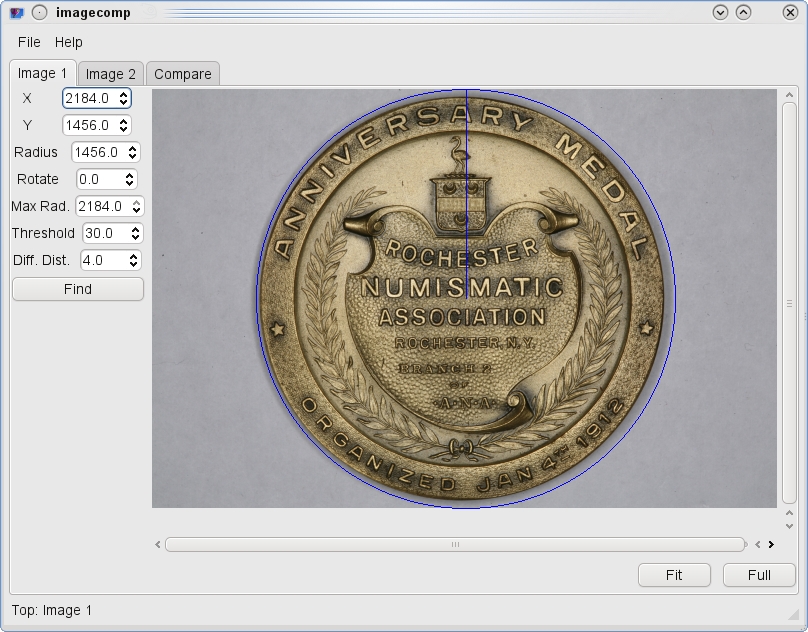Click the Max Rad. value field
Screen dimensions: 808x632
[104, 206]
